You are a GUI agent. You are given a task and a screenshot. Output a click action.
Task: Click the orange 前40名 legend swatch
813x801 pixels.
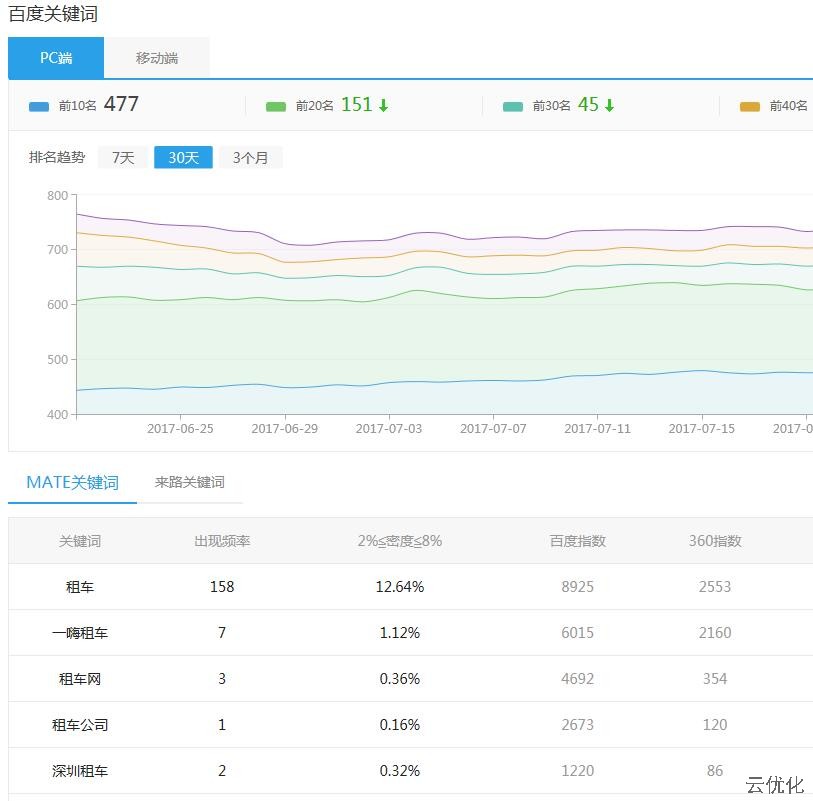point(750,106)
